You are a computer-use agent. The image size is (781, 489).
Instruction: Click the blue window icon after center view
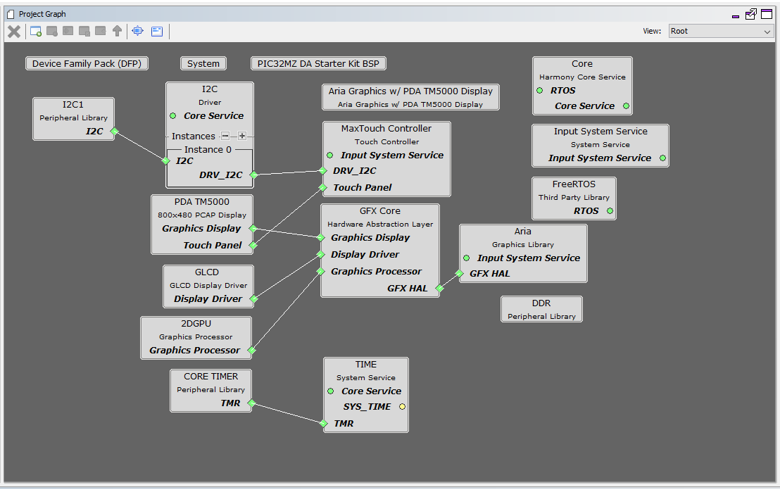click(157, 31)
